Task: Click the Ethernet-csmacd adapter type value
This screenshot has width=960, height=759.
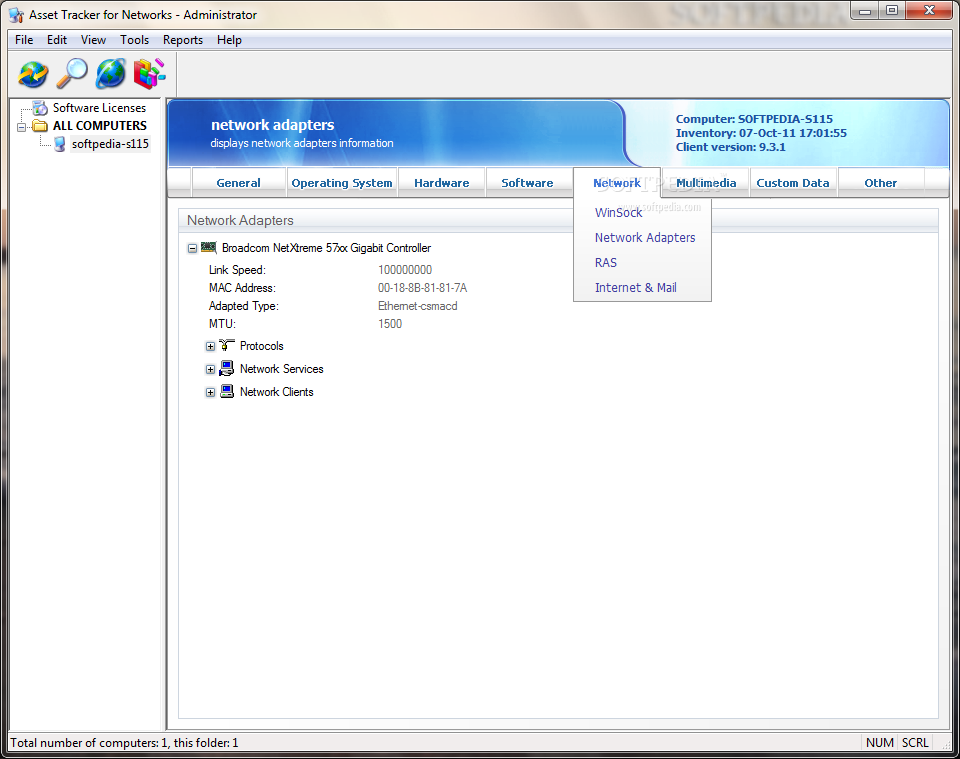Action: point(418,306)
